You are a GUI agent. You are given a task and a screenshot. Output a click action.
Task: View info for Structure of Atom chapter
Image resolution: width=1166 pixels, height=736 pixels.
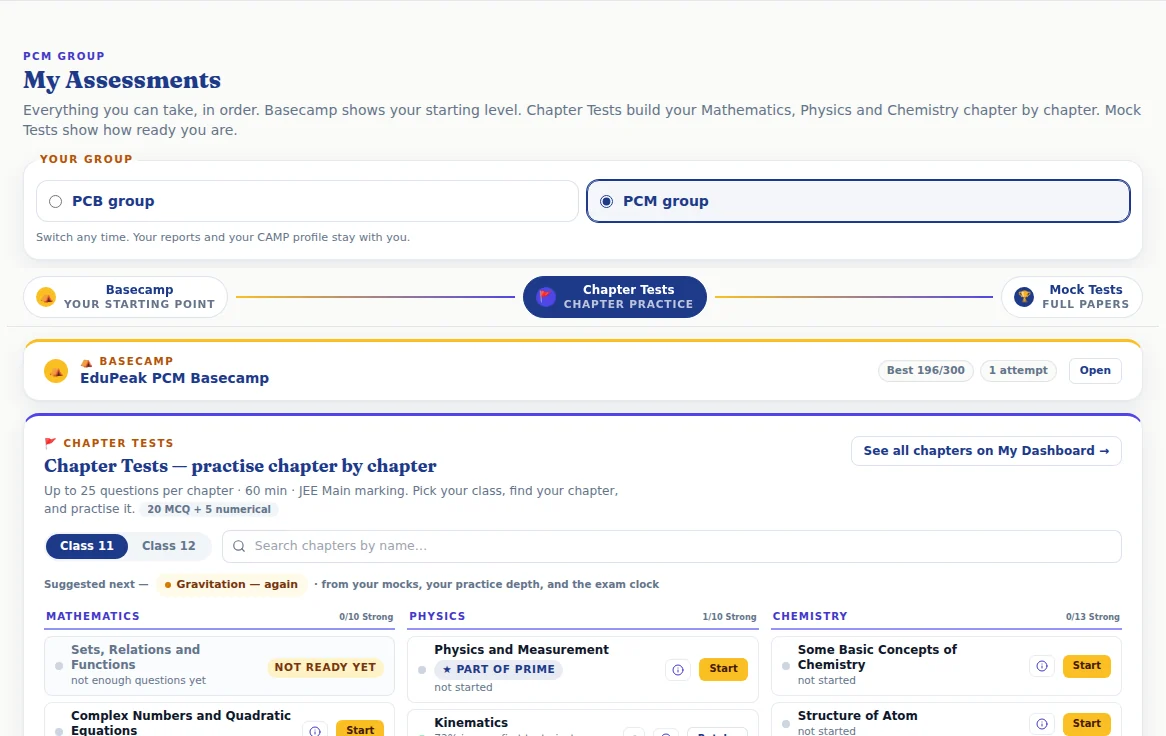(1042, 723)
